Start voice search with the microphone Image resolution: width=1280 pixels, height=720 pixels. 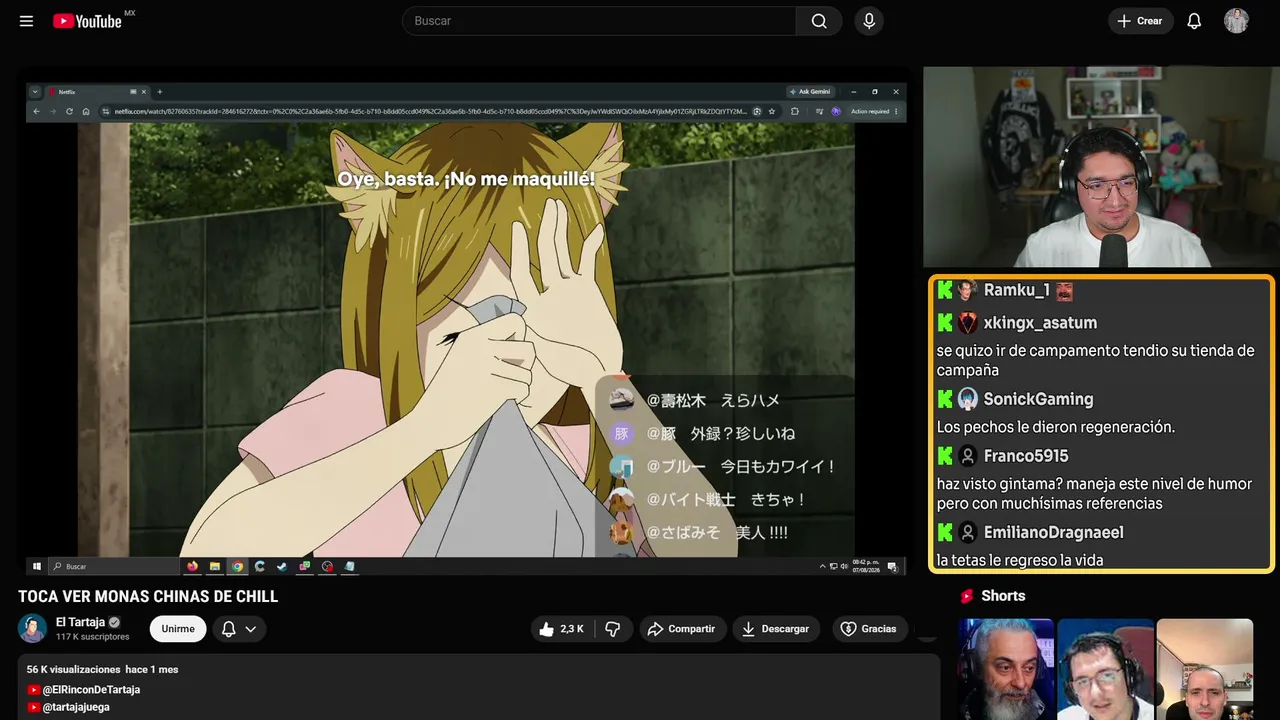tap(869, 21)
